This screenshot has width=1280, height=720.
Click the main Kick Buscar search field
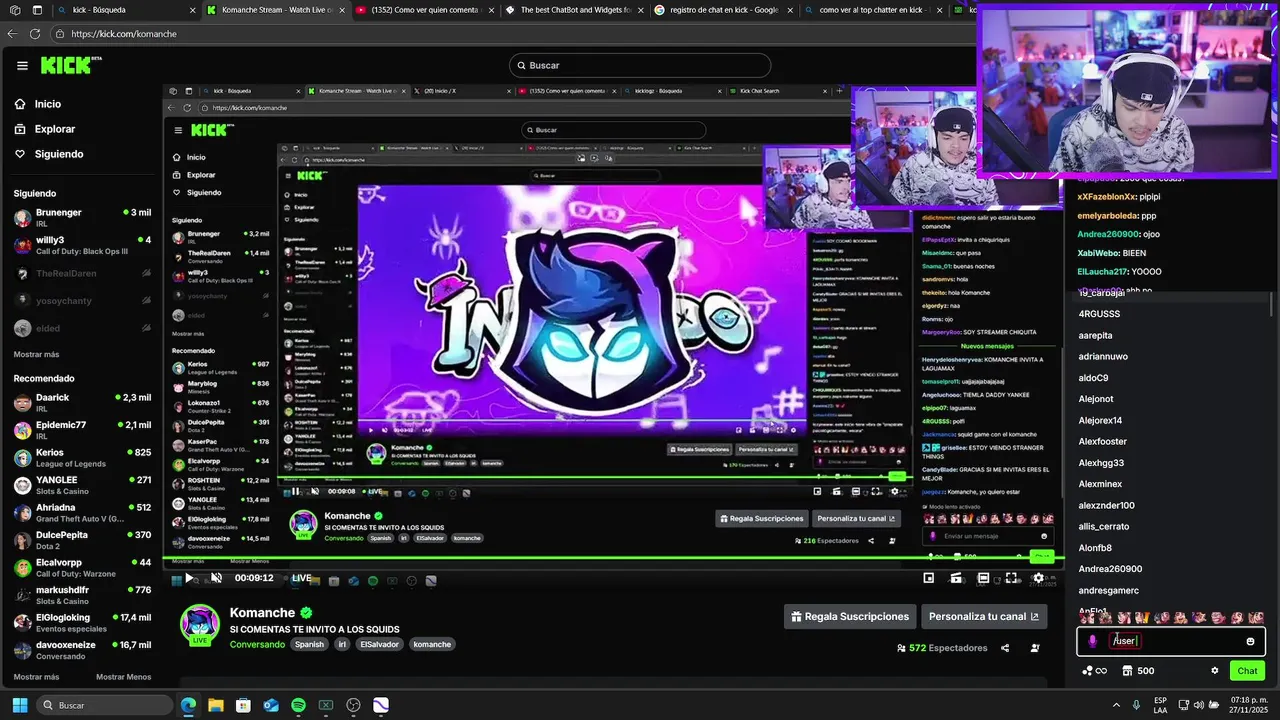click(640, 65)
